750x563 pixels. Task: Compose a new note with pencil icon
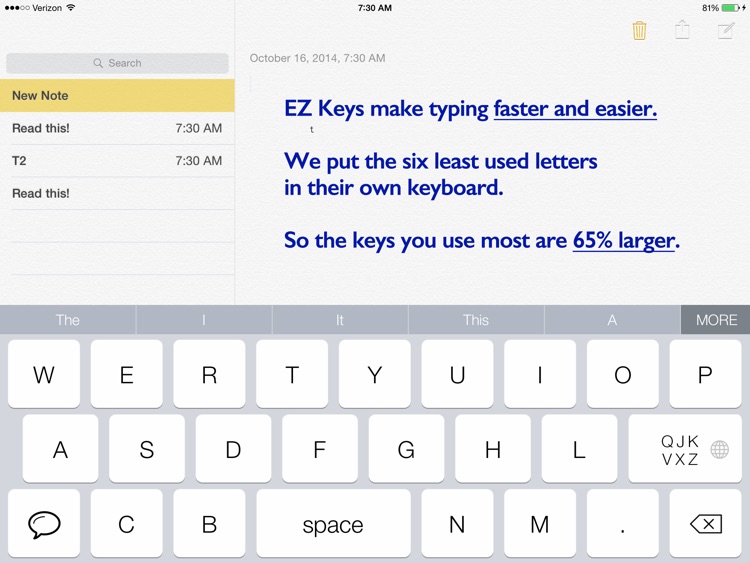(726, 31)
